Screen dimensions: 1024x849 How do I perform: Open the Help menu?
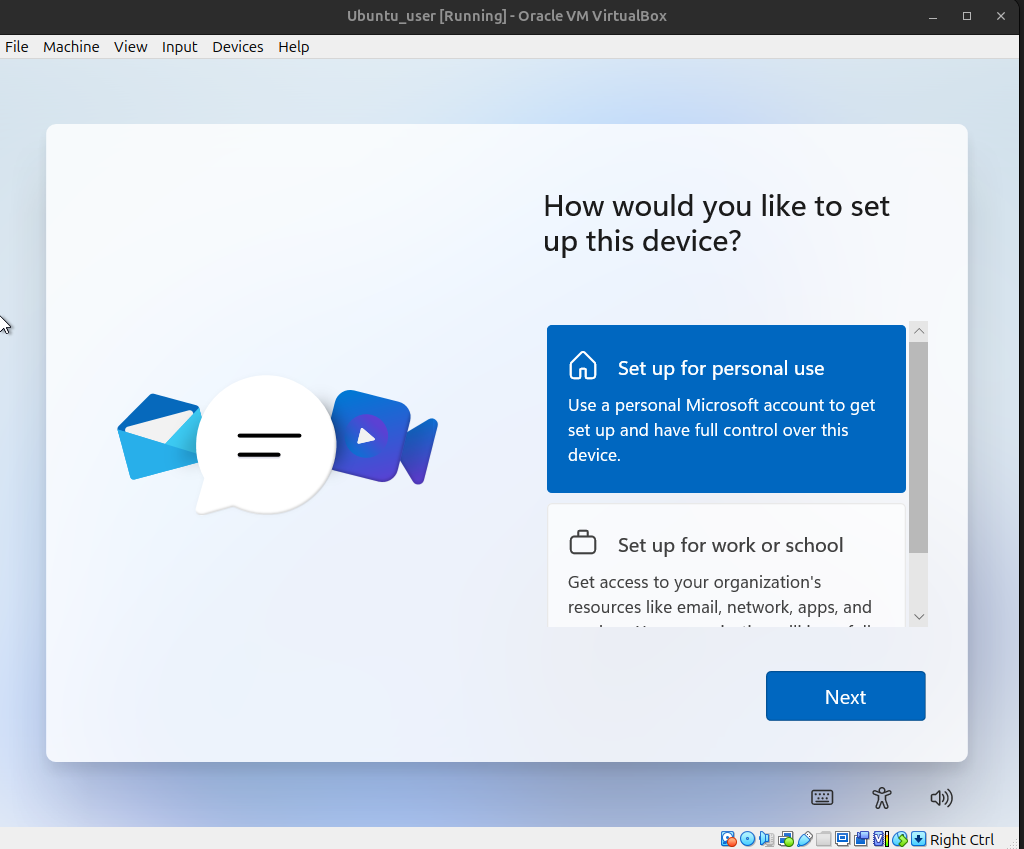tap(293, 47)
